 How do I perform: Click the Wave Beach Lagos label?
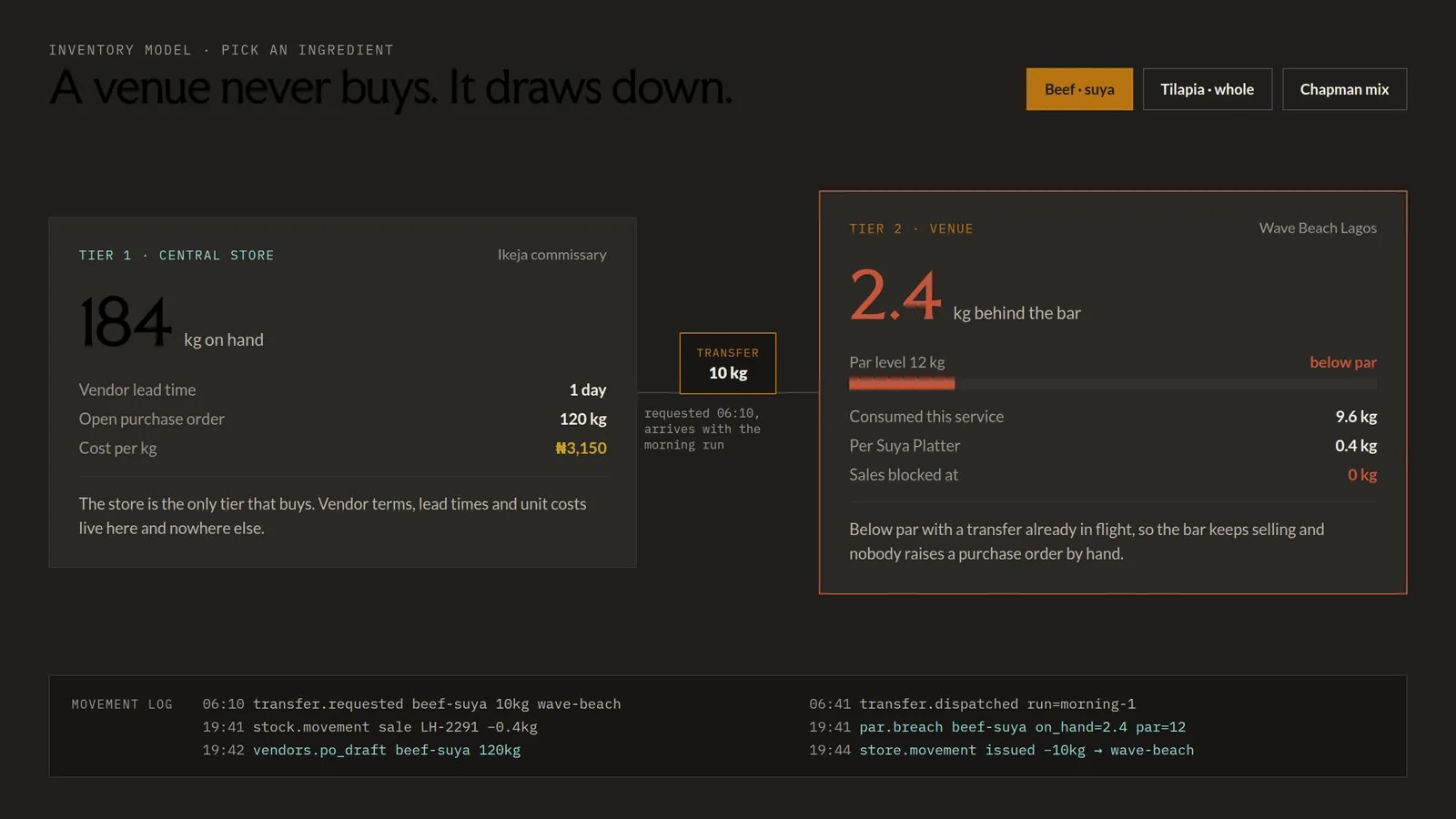click(x=1318, y=227)
